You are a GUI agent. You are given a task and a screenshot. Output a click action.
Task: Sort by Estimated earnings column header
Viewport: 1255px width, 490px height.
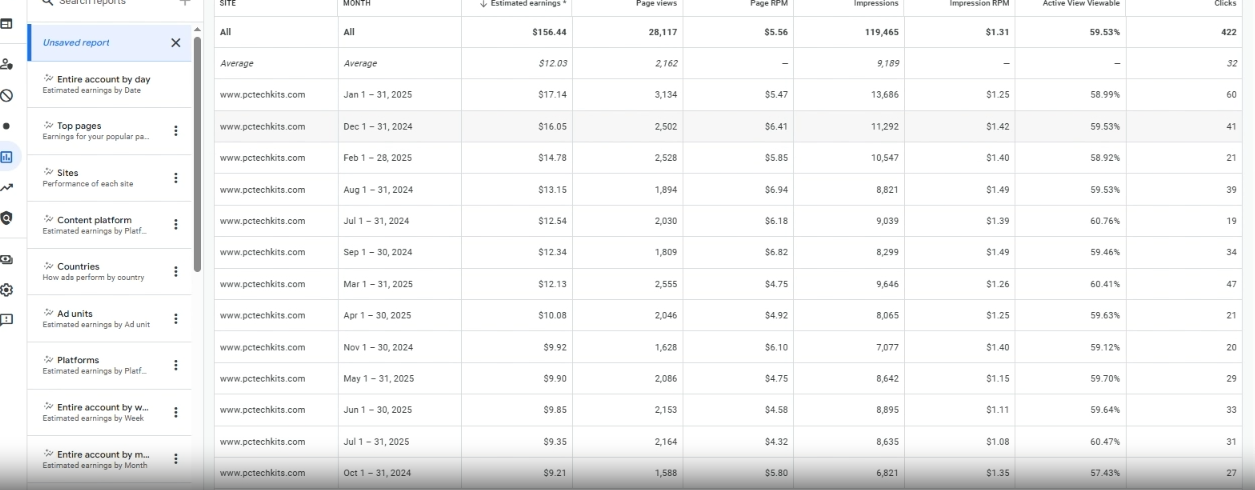tap(521, 4)
